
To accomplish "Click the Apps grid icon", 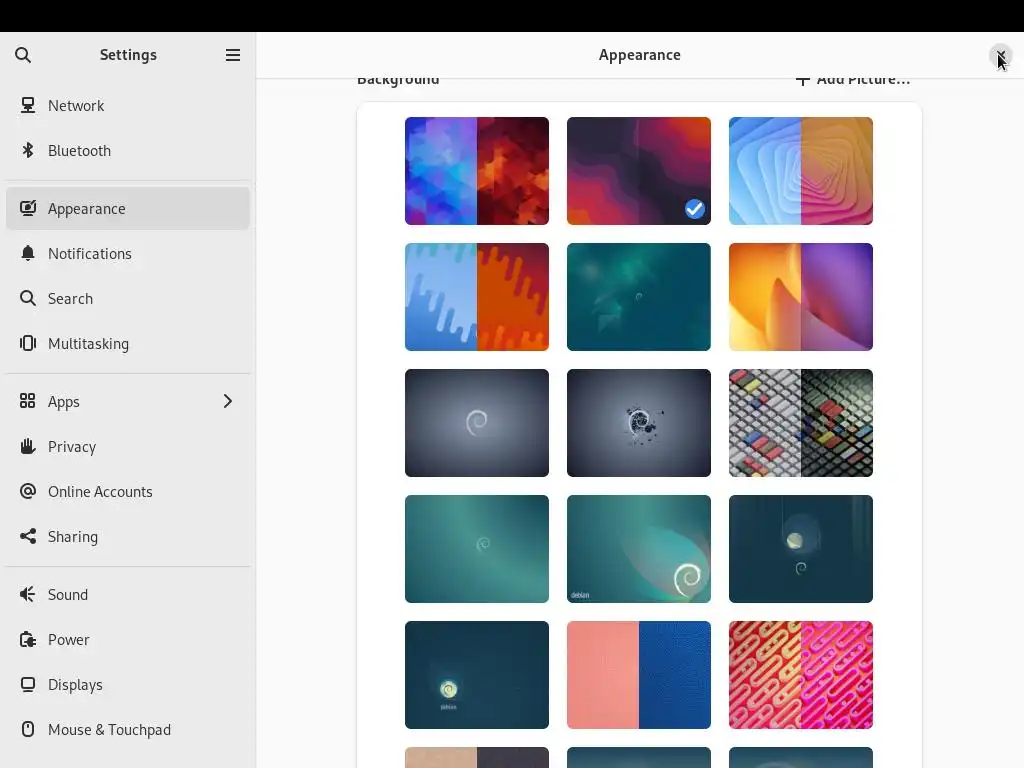I will pyautogui.click(x=27, y=401).
